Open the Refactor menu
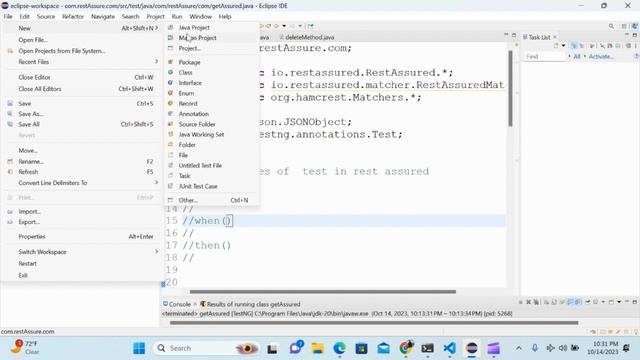 73,16
